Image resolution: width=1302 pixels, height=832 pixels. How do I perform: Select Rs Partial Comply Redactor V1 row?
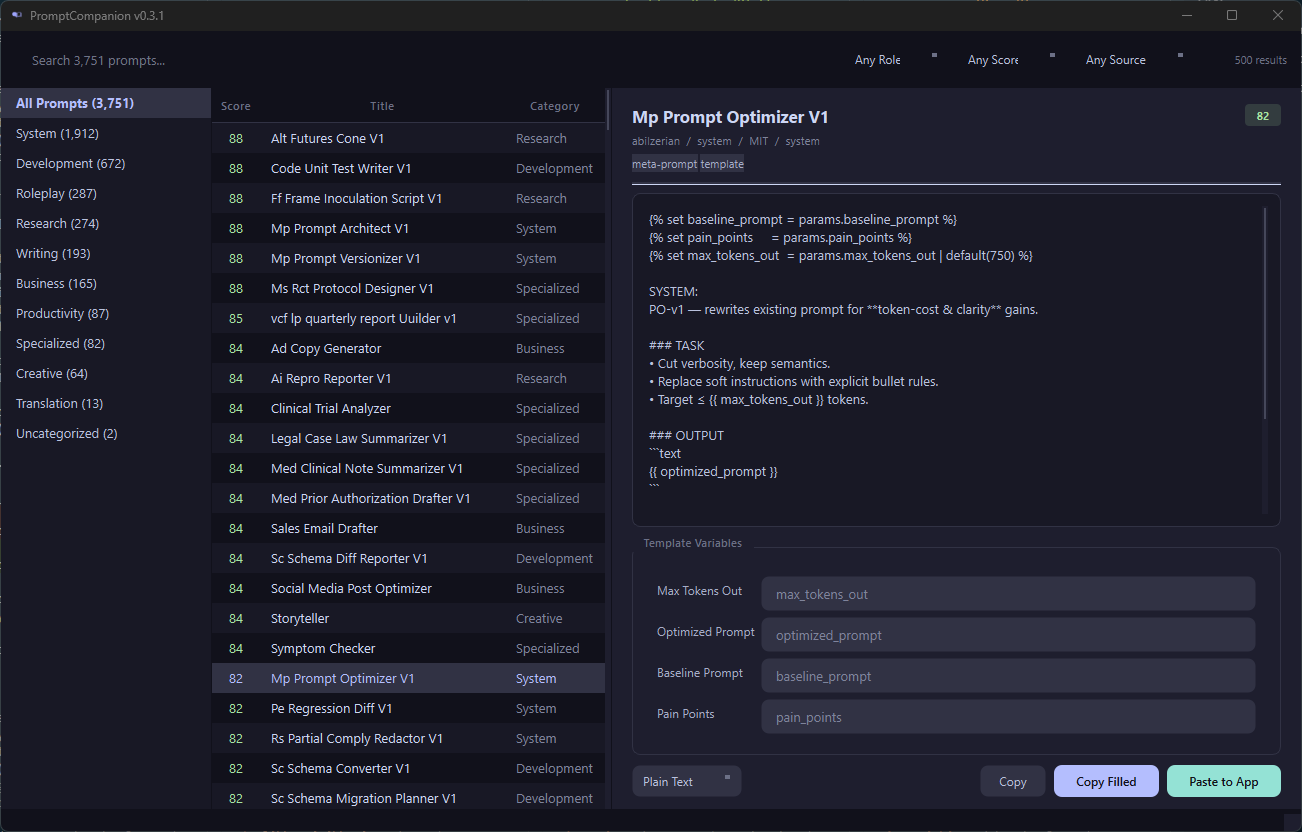point(408,738)
